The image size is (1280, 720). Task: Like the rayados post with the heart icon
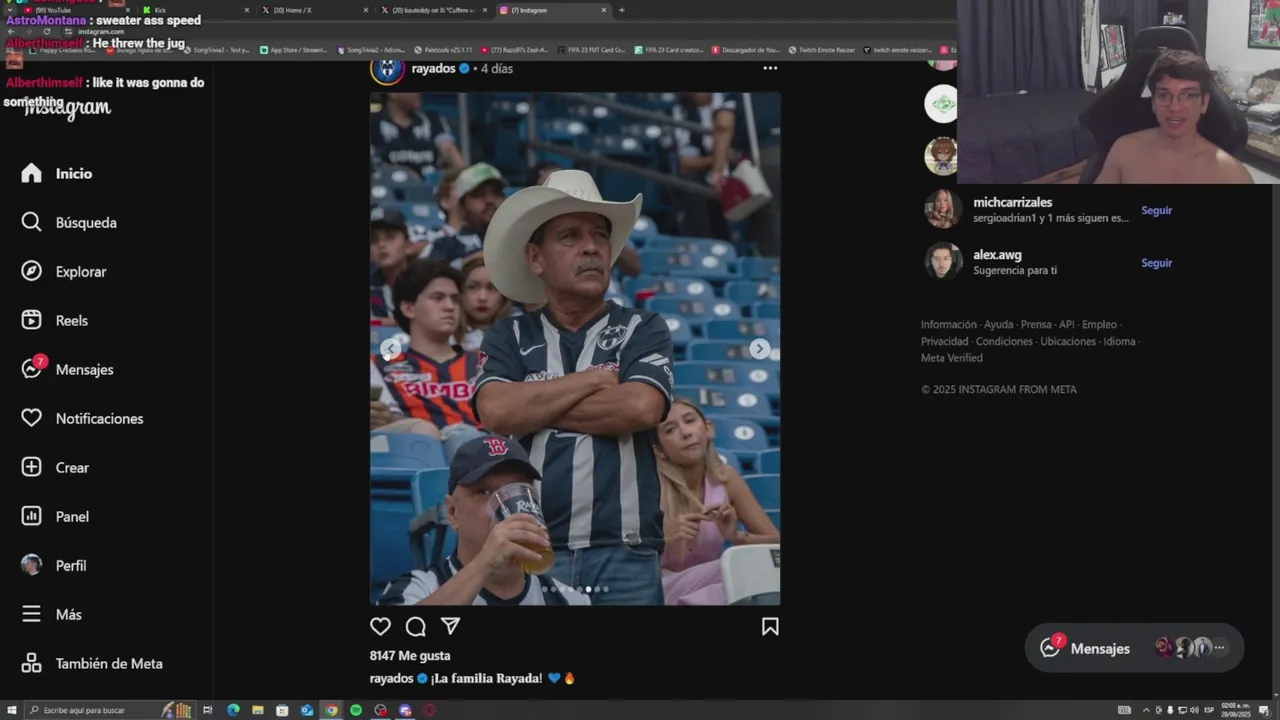click(380, 626)
